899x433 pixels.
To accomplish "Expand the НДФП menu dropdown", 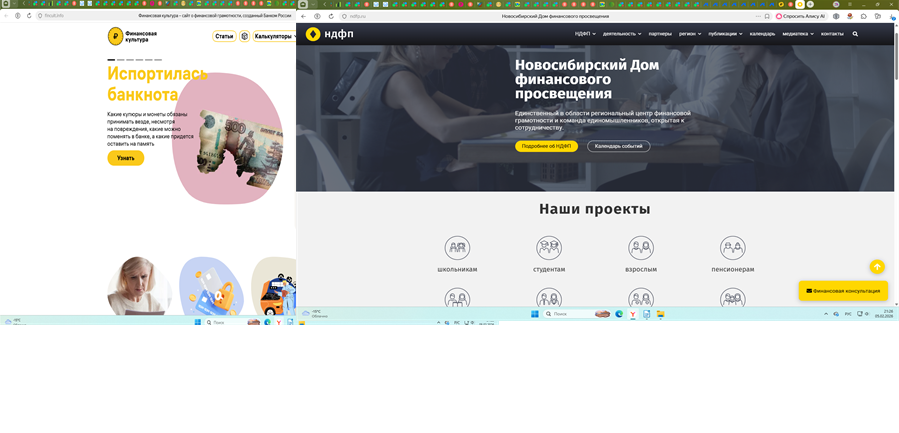I will [585, 34].
